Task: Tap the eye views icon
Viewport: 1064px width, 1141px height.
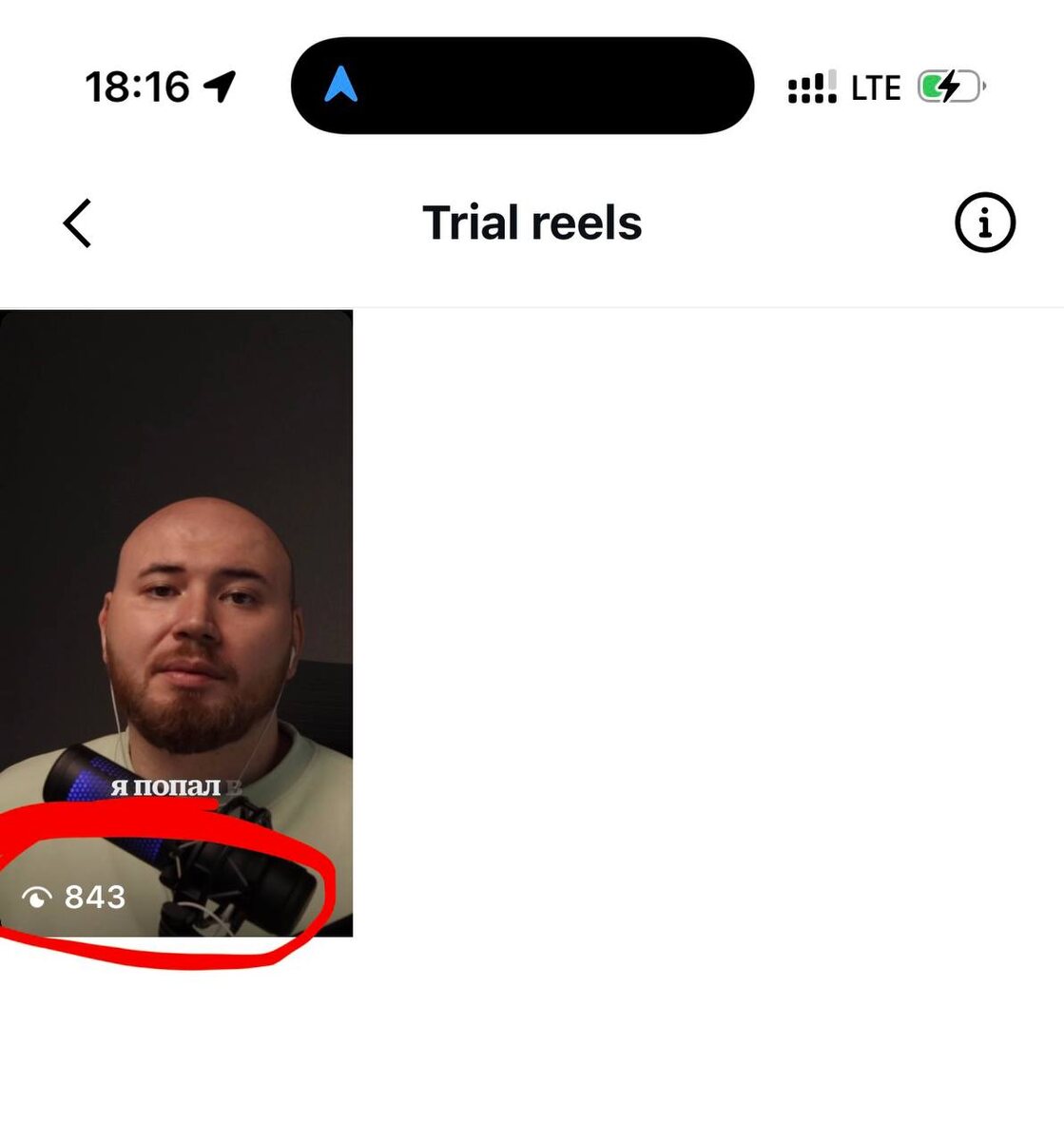Action: pos(37,897)
